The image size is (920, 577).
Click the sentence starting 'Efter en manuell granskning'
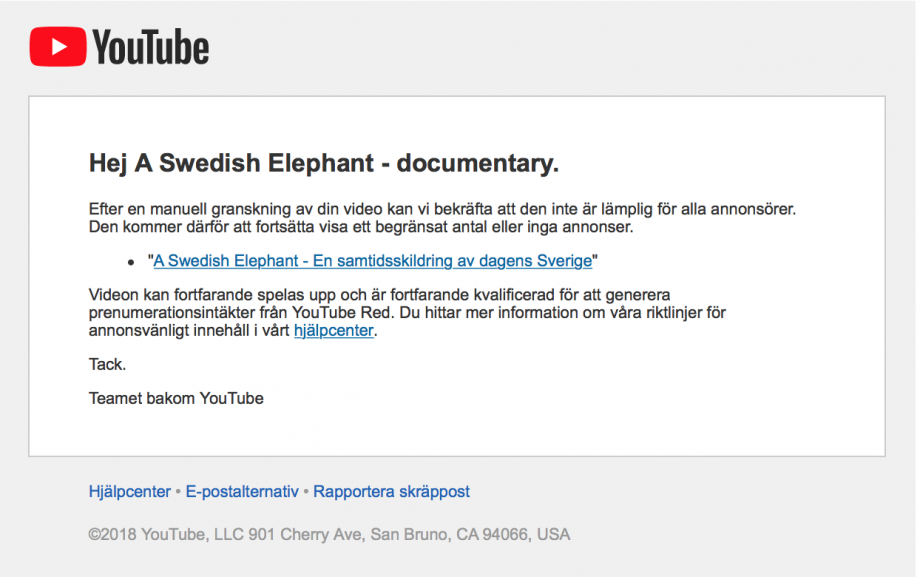(x=442, y=209)
